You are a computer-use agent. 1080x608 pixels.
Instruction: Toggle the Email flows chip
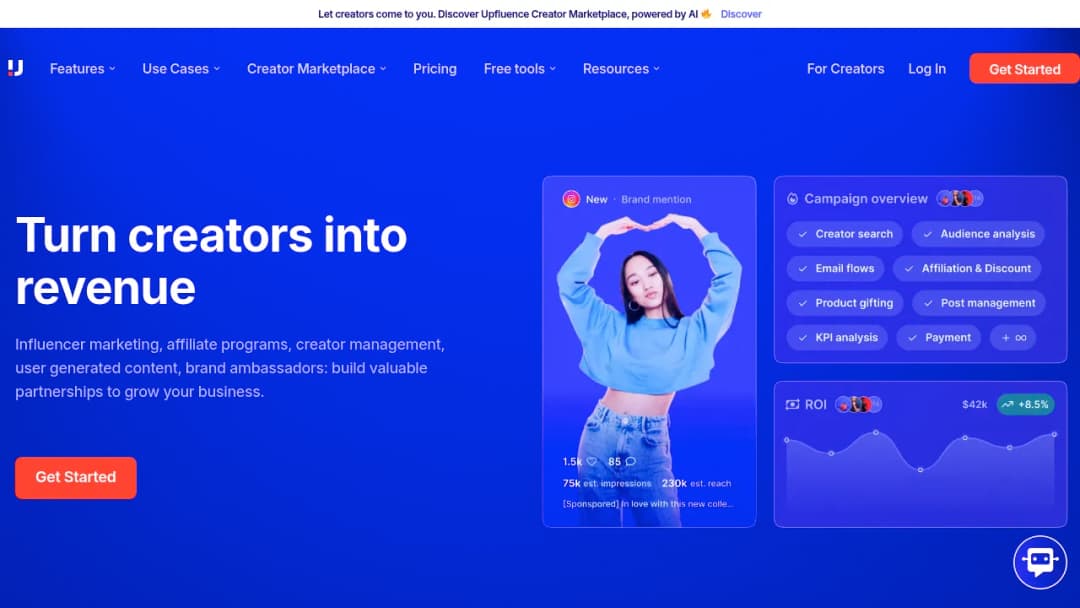click(x=835, y=269)
